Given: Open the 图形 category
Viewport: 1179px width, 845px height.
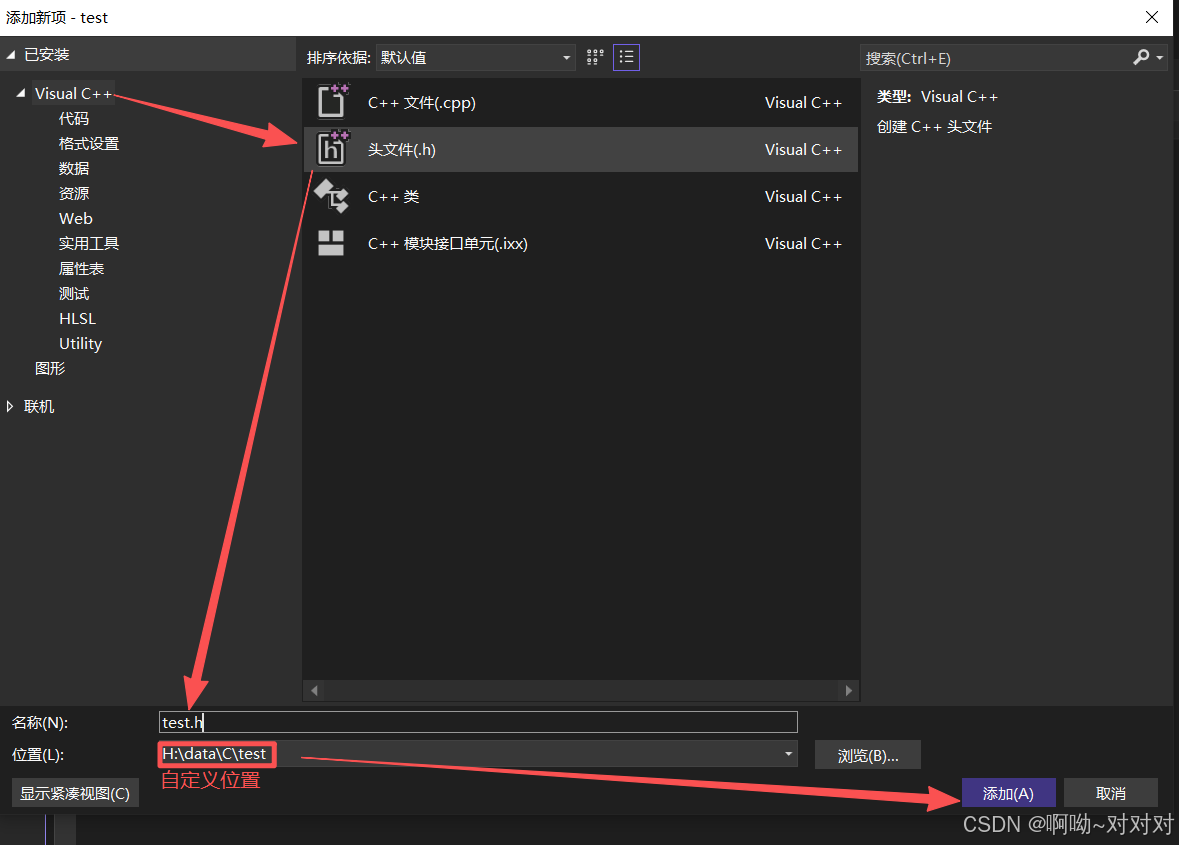Looking at the screenshot, I should point(50,368).
